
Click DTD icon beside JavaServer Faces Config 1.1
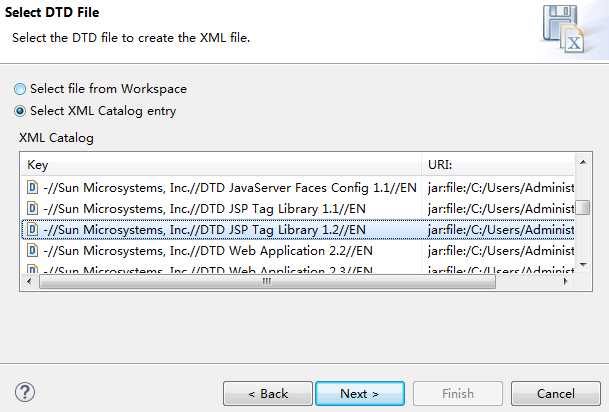pos(32,186)
